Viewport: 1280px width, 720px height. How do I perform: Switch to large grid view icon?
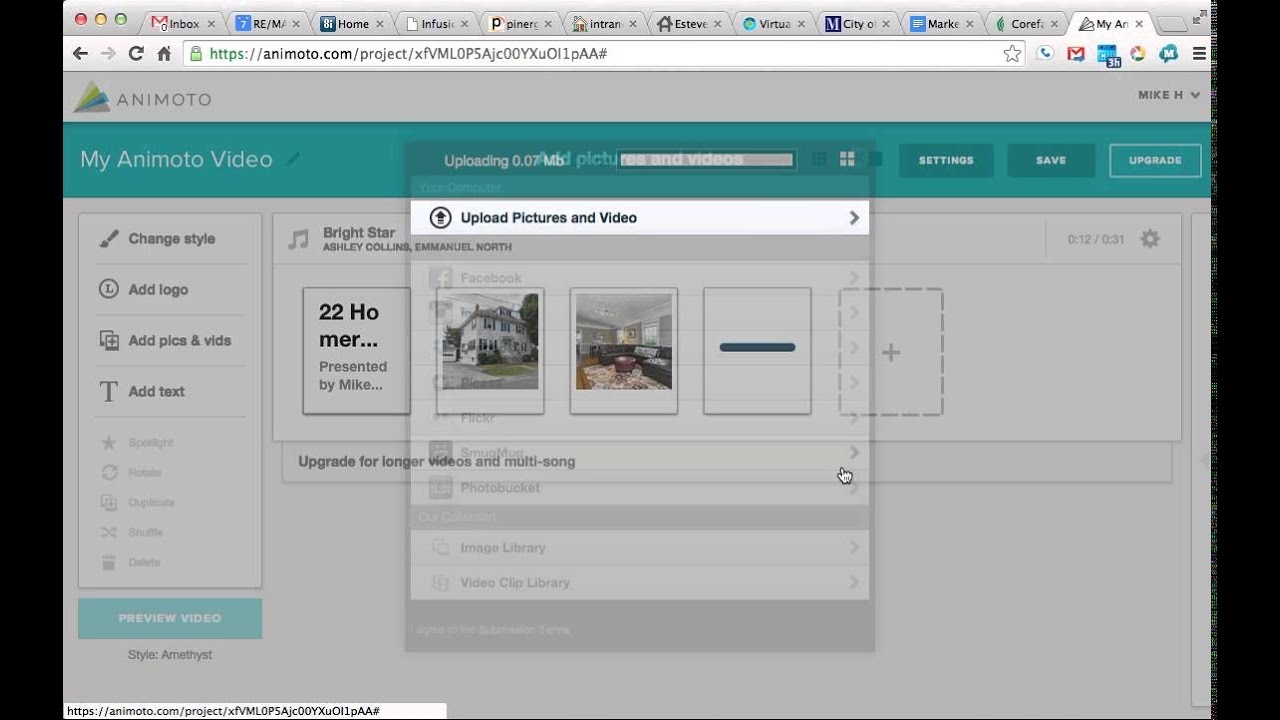pyautogui.click(x=847, y=159)
